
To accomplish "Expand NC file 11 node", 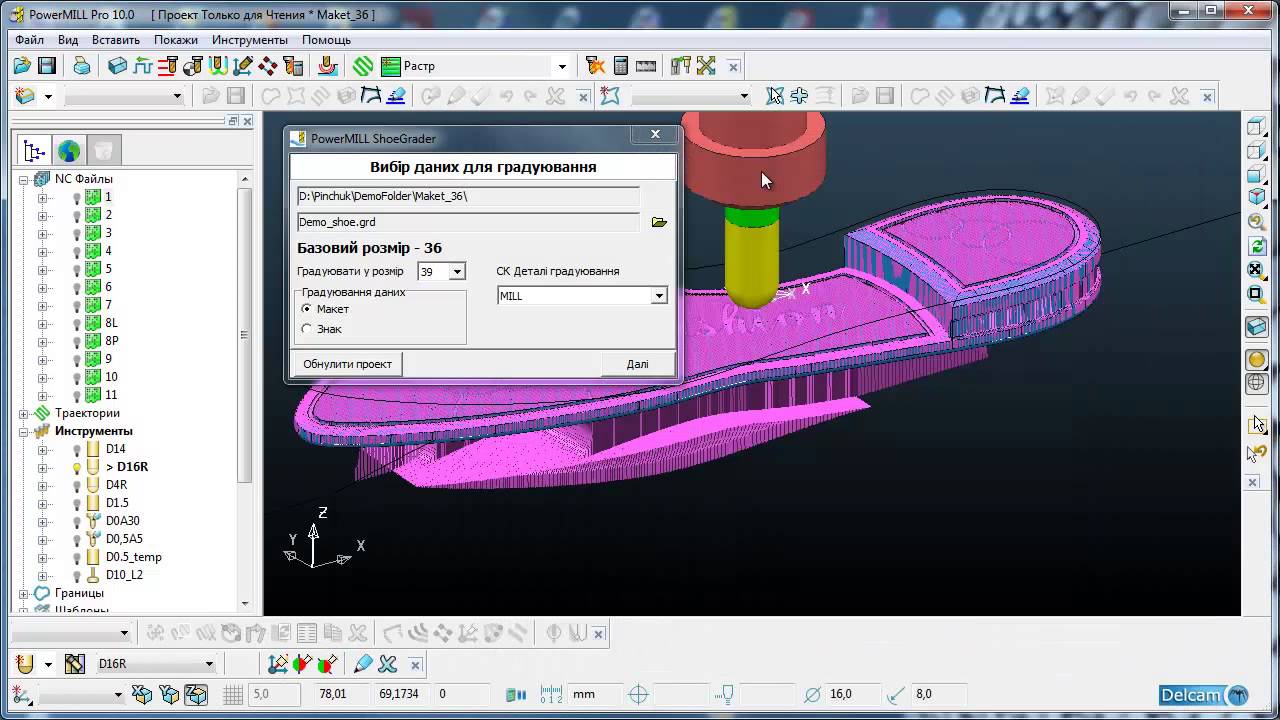I will (42, 395).
